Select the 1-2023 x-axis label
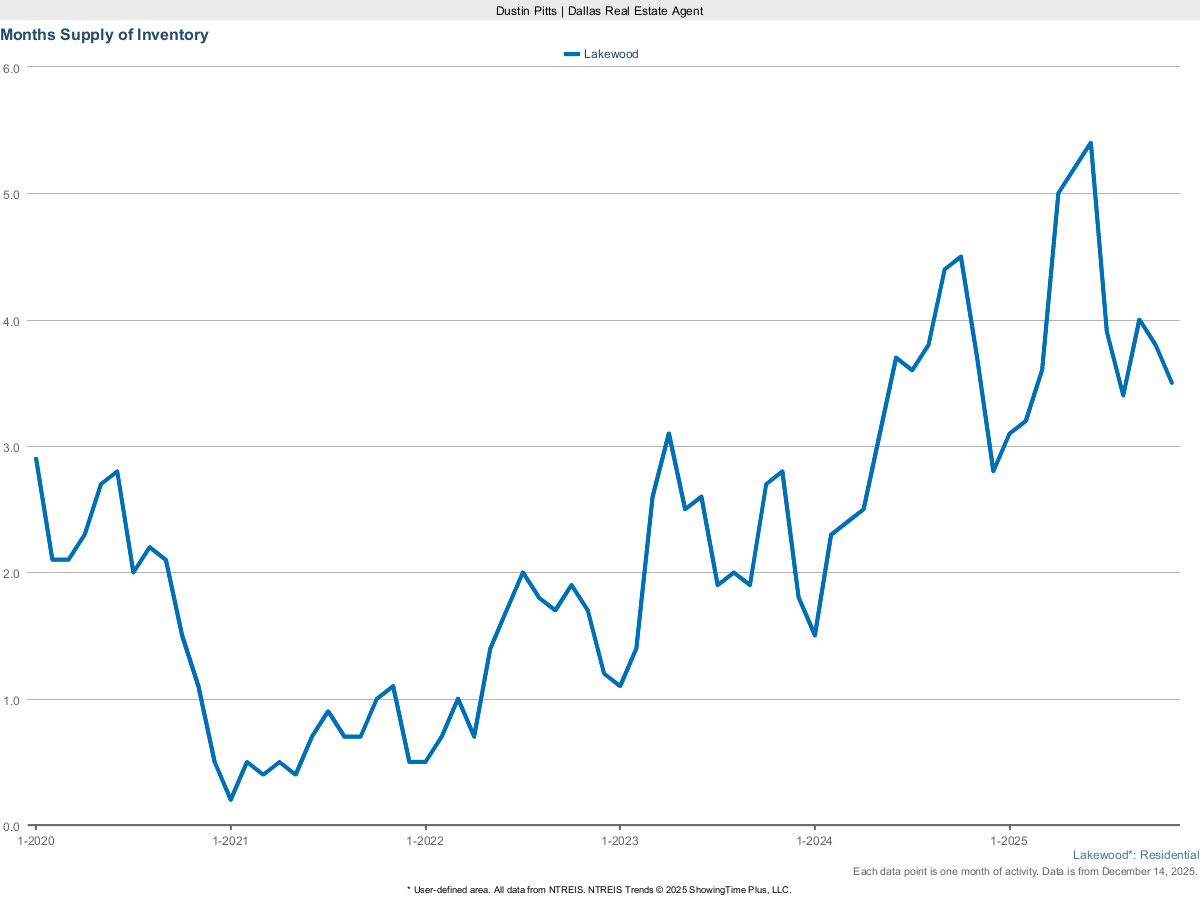The width and height of the screenshot is (1200, 900). 620,841
